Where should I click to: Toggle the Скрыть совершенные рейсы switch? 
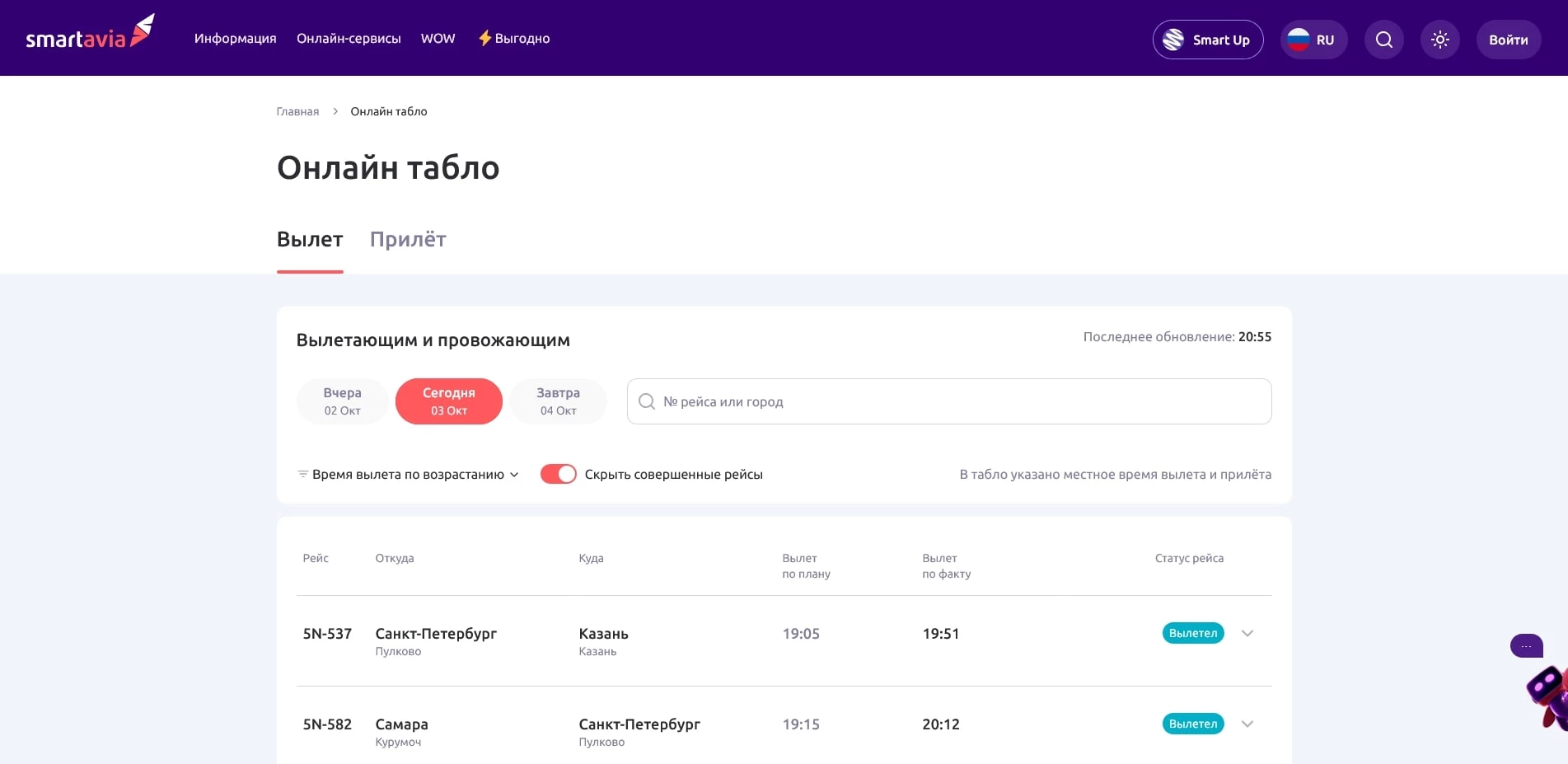coord(558,474)
